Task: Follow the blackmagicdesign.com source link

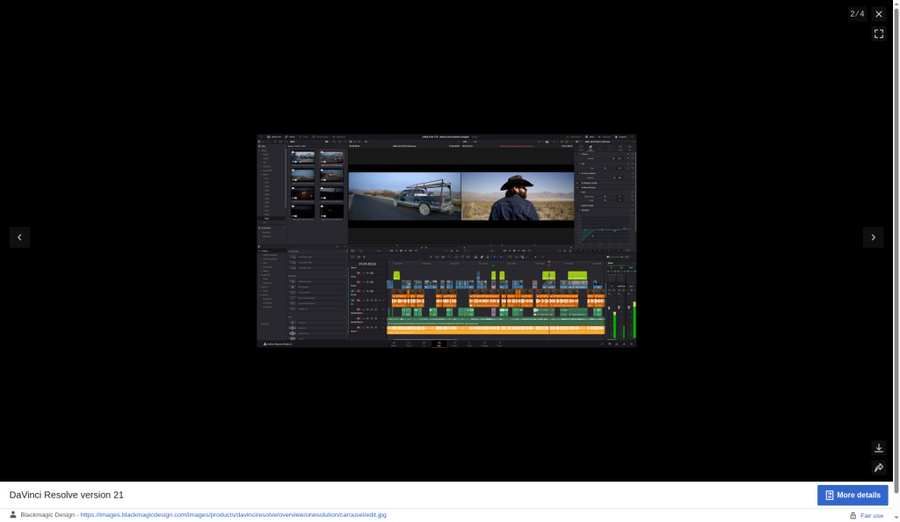Action: [x=233, y=515]
